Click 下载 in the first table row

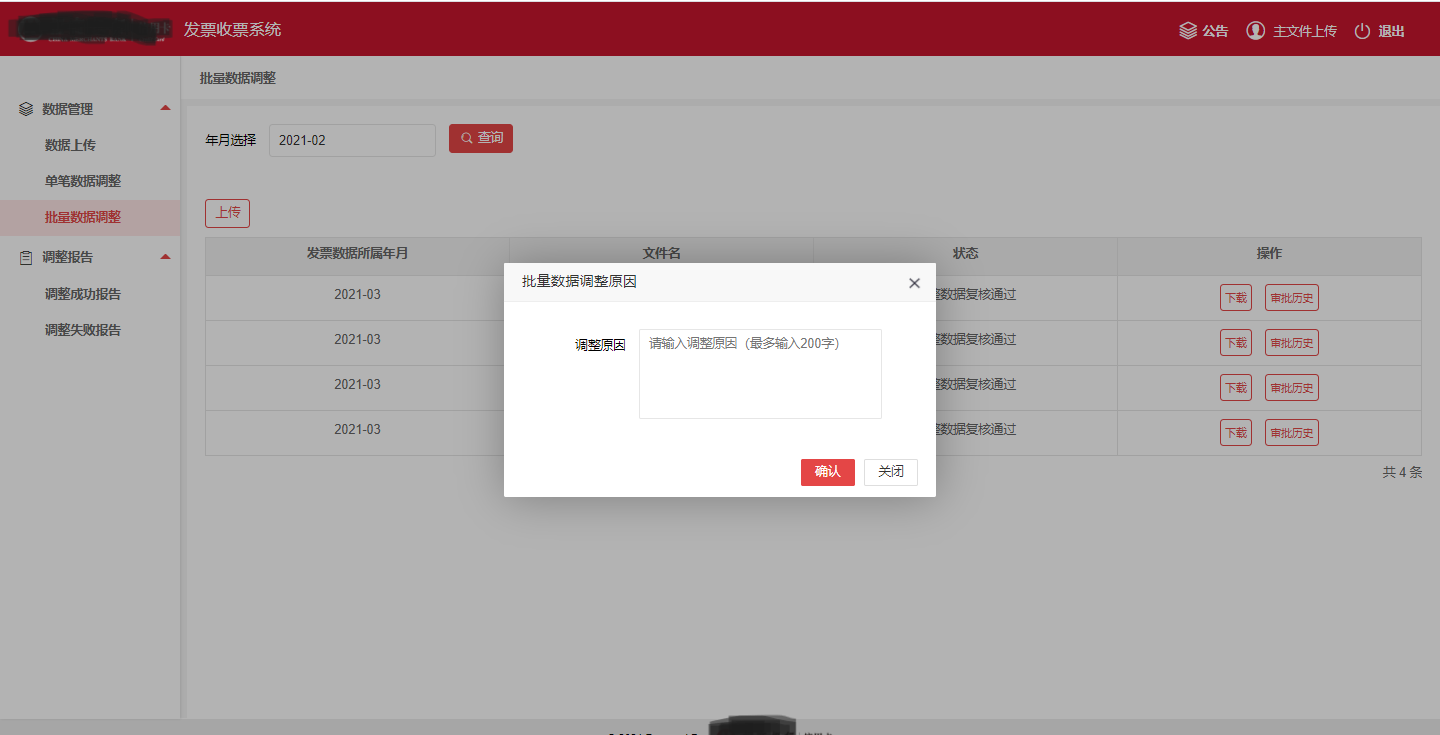(1236, 298)
